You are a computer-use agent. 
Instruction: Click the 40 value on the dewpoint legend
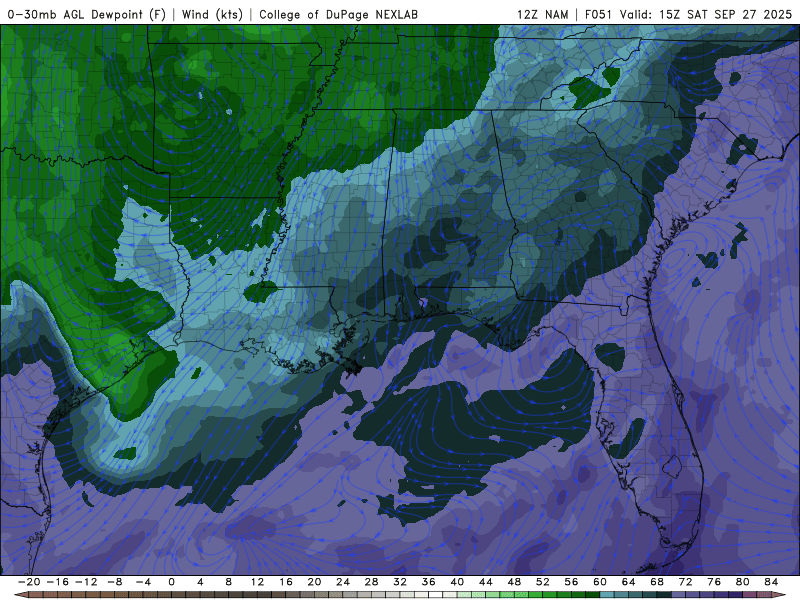point(457,582)
